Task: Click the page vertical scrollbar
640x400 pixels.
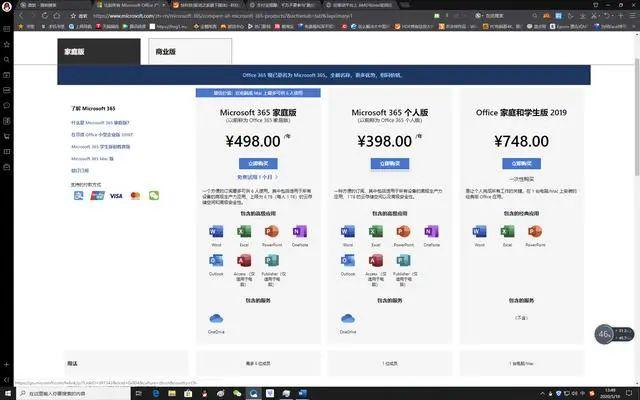Action: (x=637, y=117)
